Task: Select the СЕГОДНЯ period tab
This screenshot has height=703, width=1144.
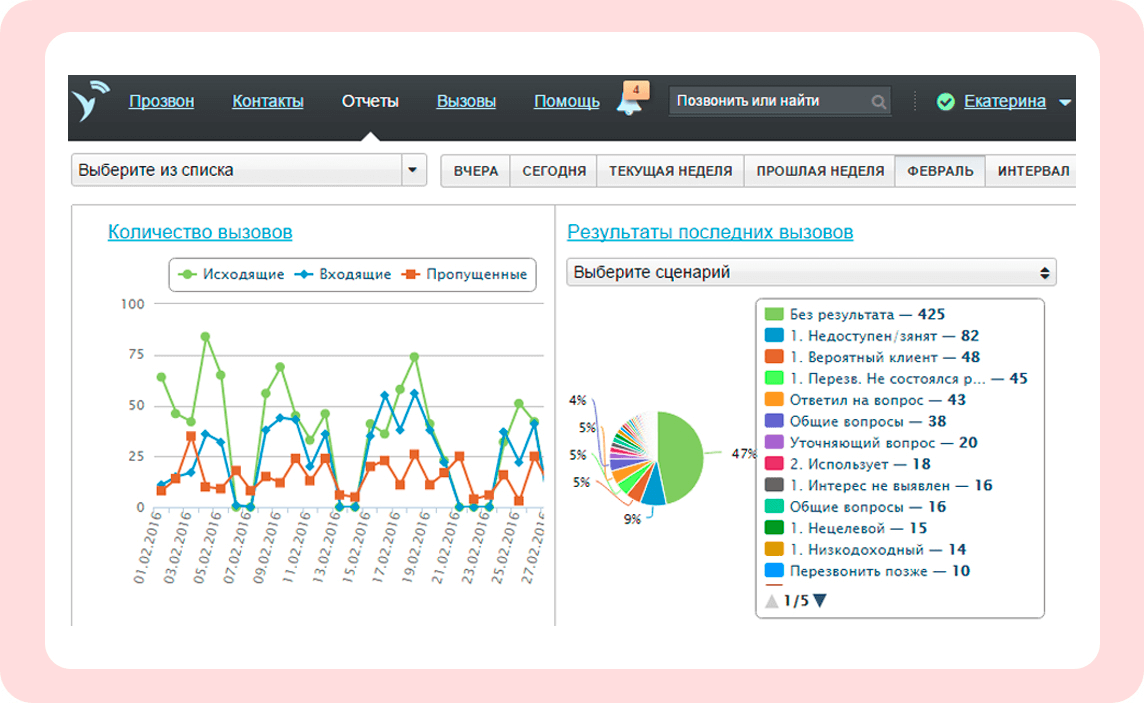Action: [554, 171]
